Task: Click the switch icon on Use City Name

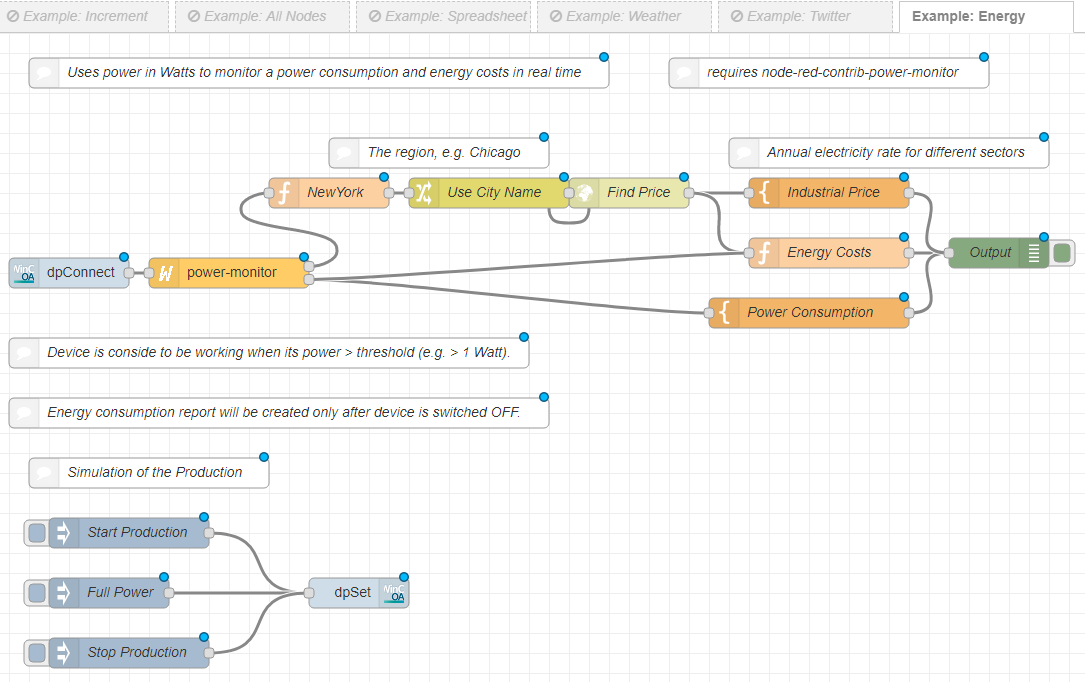Action: pyautogui.click(x=424, y=192)
